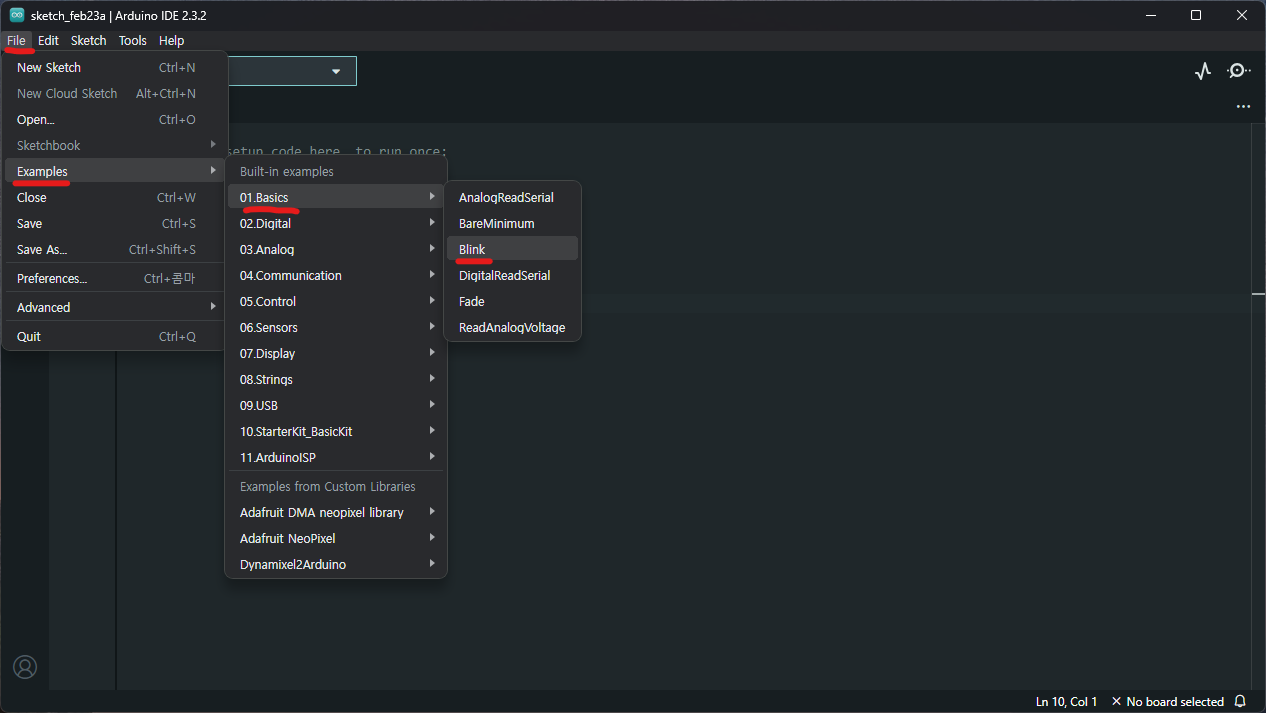Open the Blink example sketch

[513, 250]
